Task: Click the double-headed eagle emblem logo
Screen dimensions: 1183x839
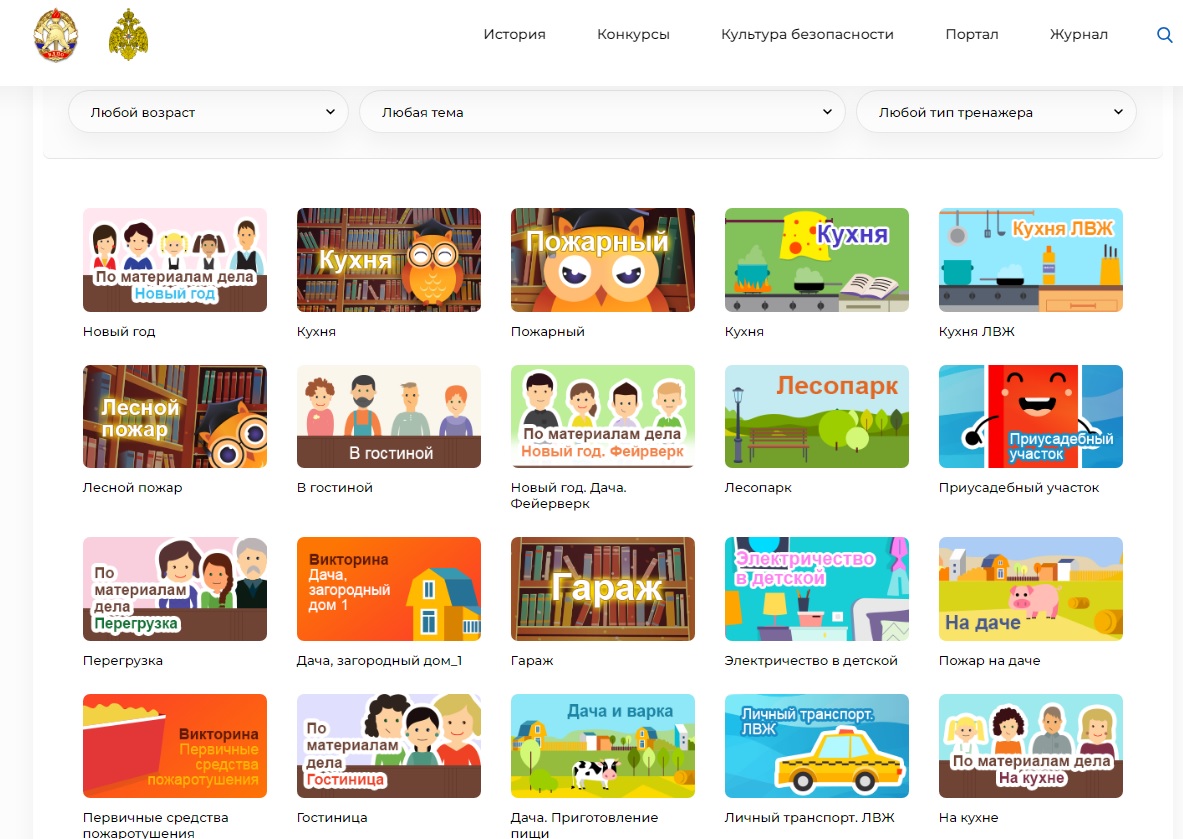Action: point(128,35)
